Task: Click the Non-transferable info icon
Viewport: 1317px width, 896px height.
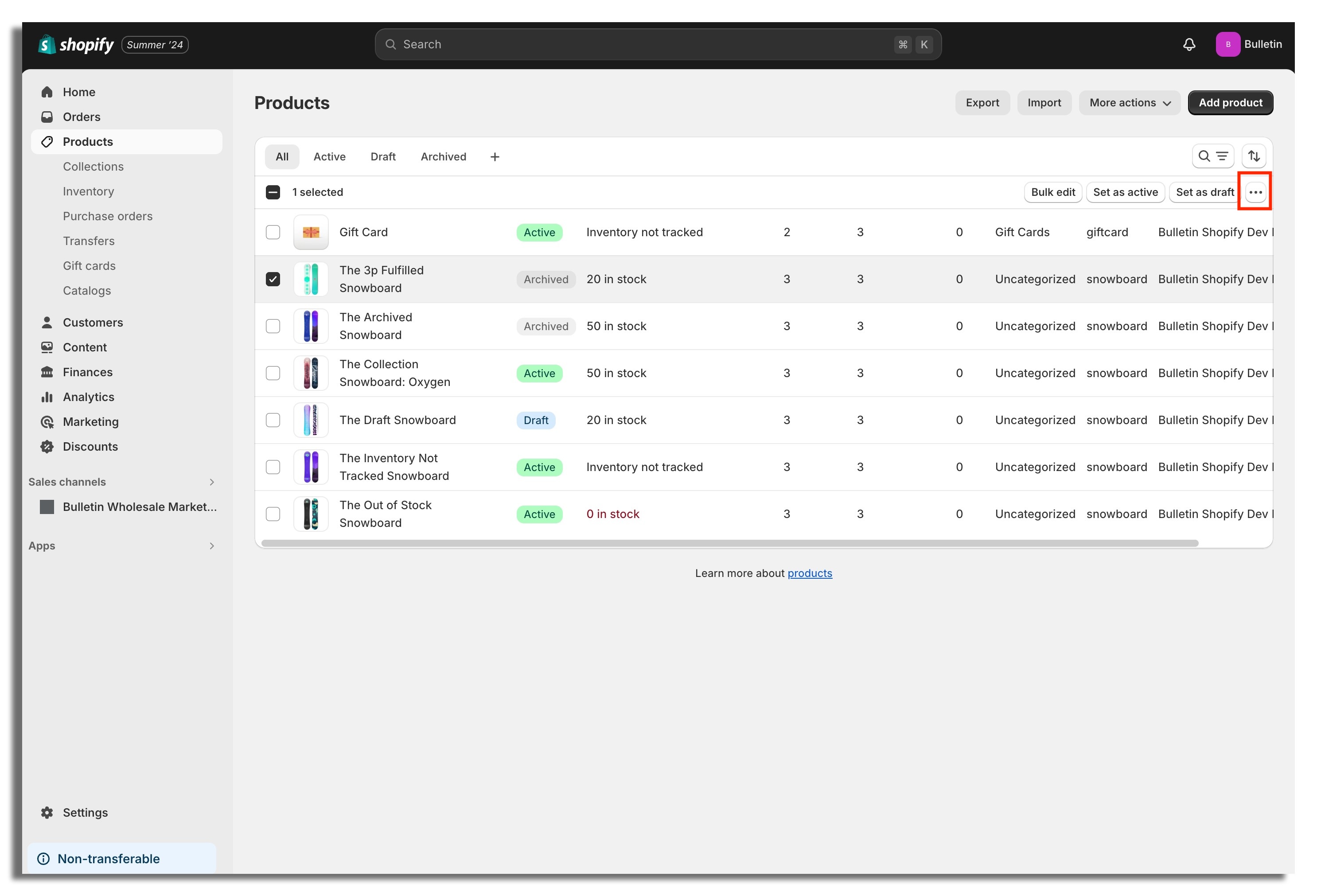Action: click(x=43, y=859)
